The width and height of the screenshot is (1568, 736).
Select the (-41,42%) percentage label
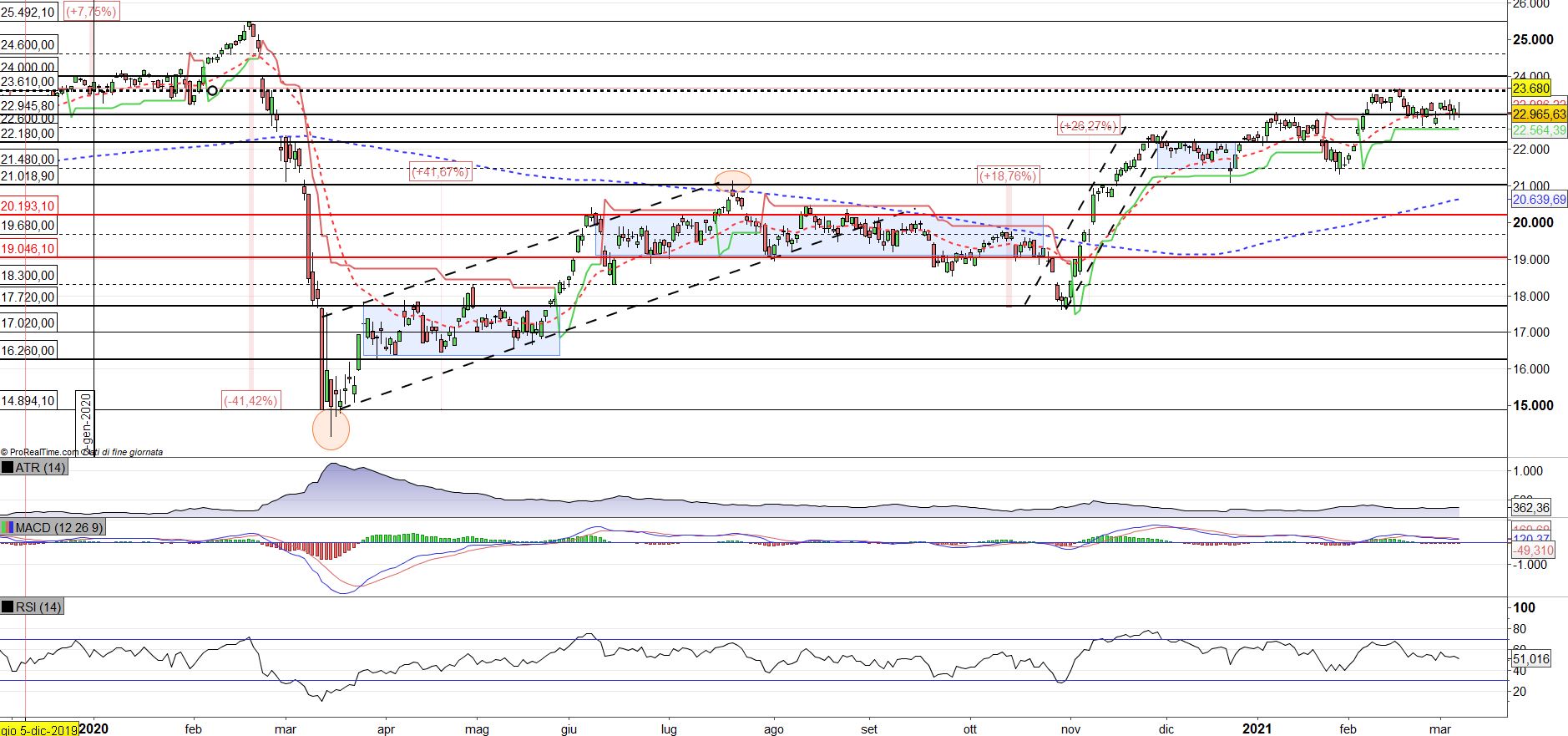pyautogui.click(x=250, y=401)
